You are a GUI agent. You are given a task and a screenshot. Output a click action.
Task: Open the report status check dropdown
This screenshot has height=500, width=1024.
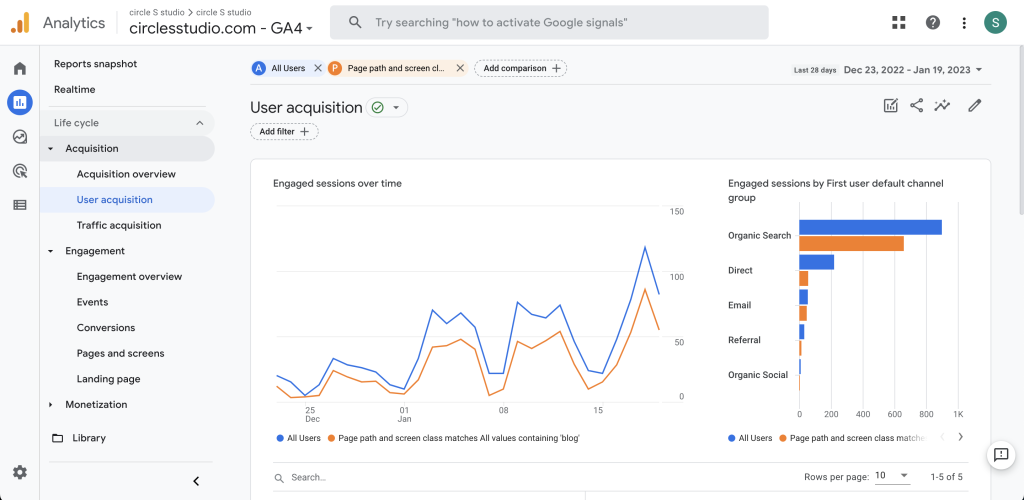387,108
